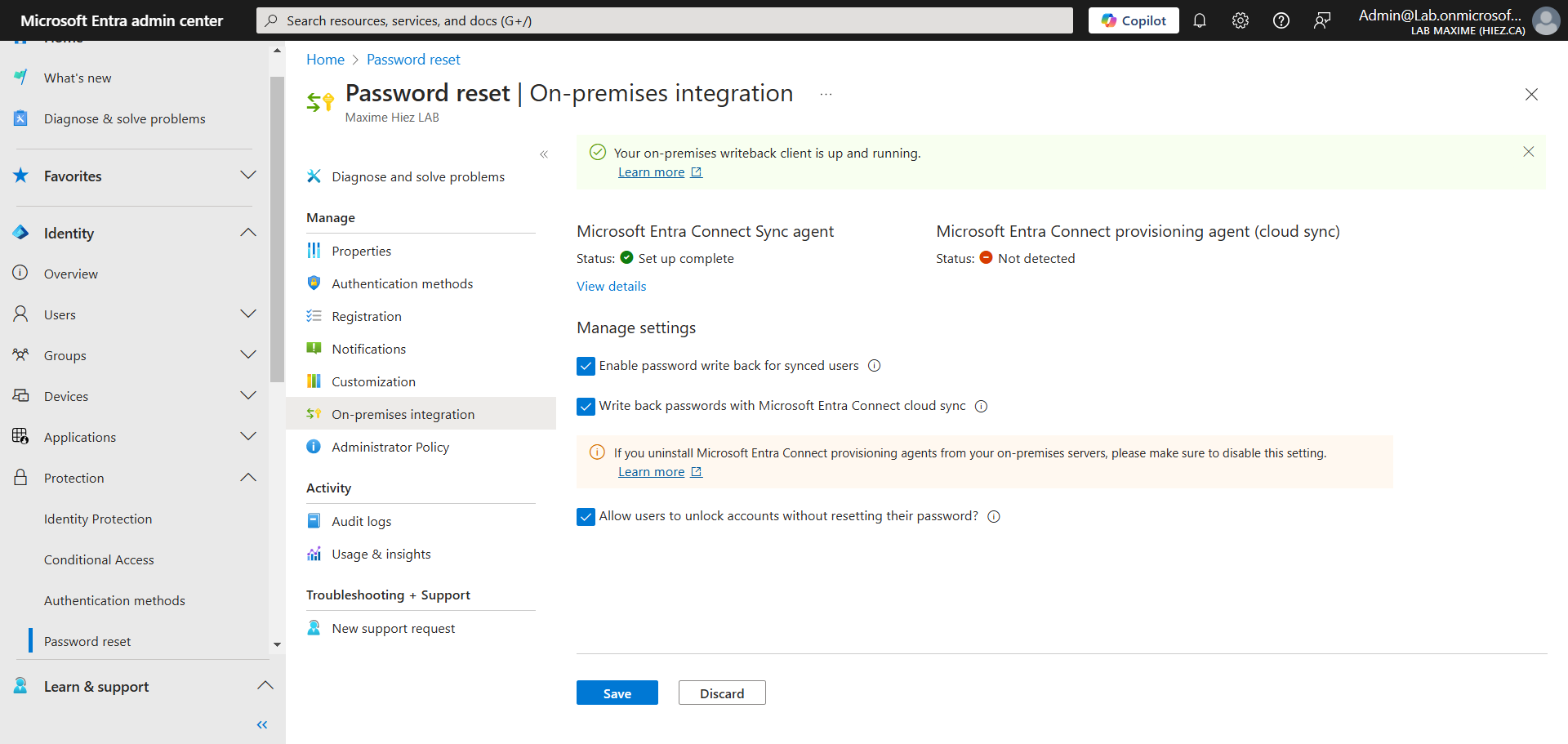
Task: Collapse the Identity section chevron
Action: [248, 233]
